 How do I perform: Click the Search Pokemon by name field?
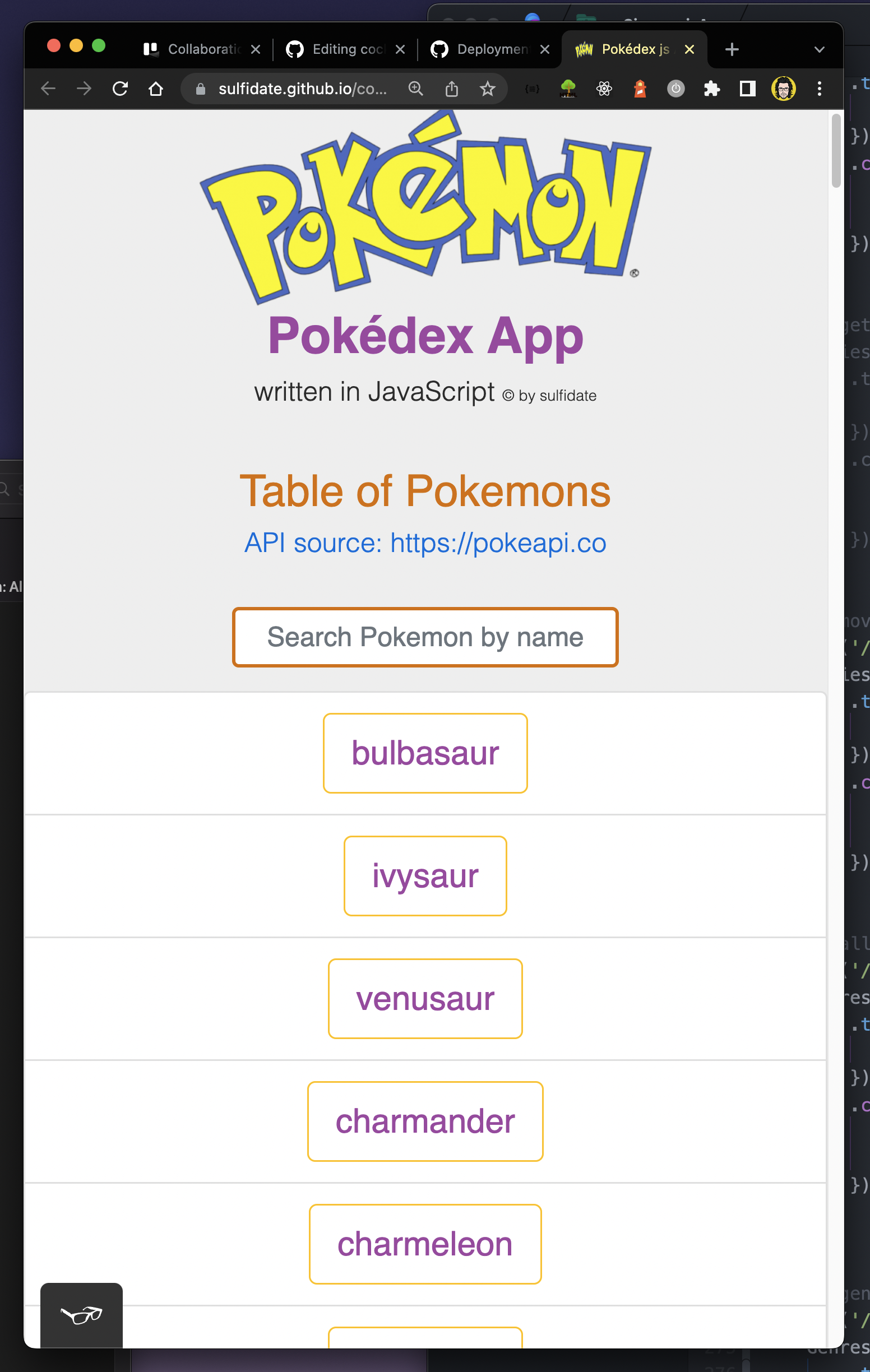[x=425, y=638]
